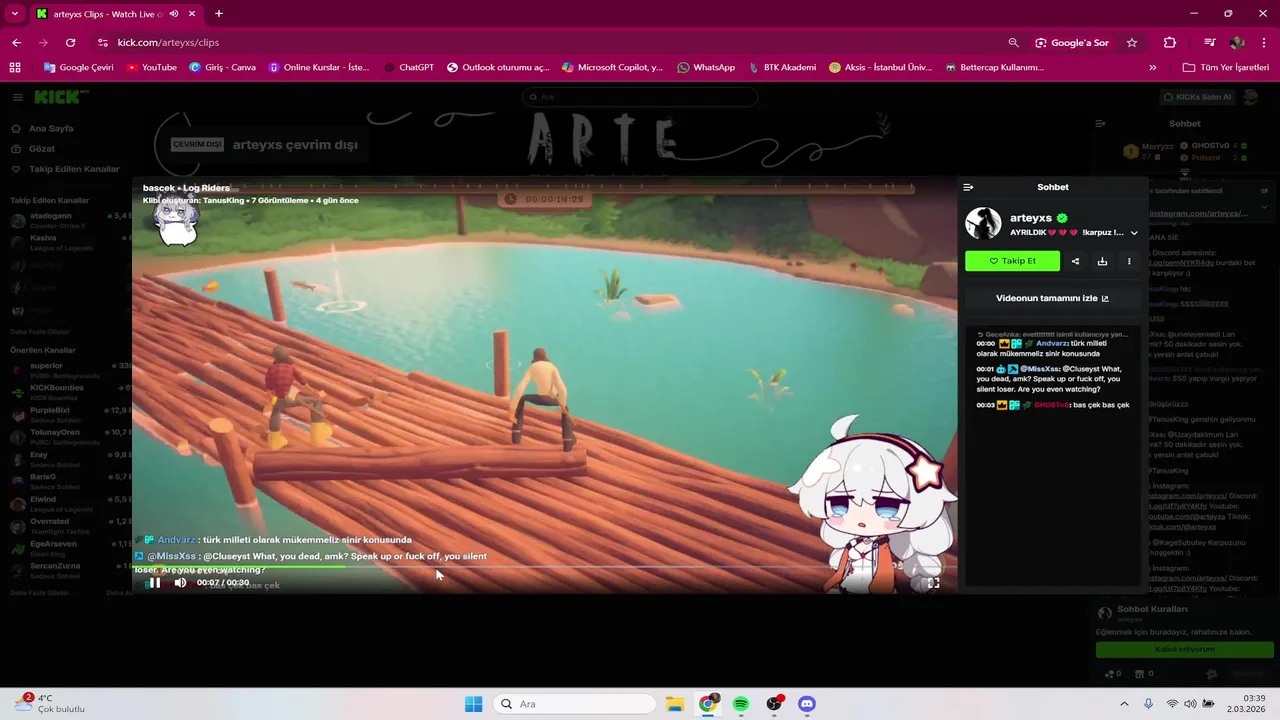
Task: Show more hidden bookmarks chevron
Action: click(1153, 67)
